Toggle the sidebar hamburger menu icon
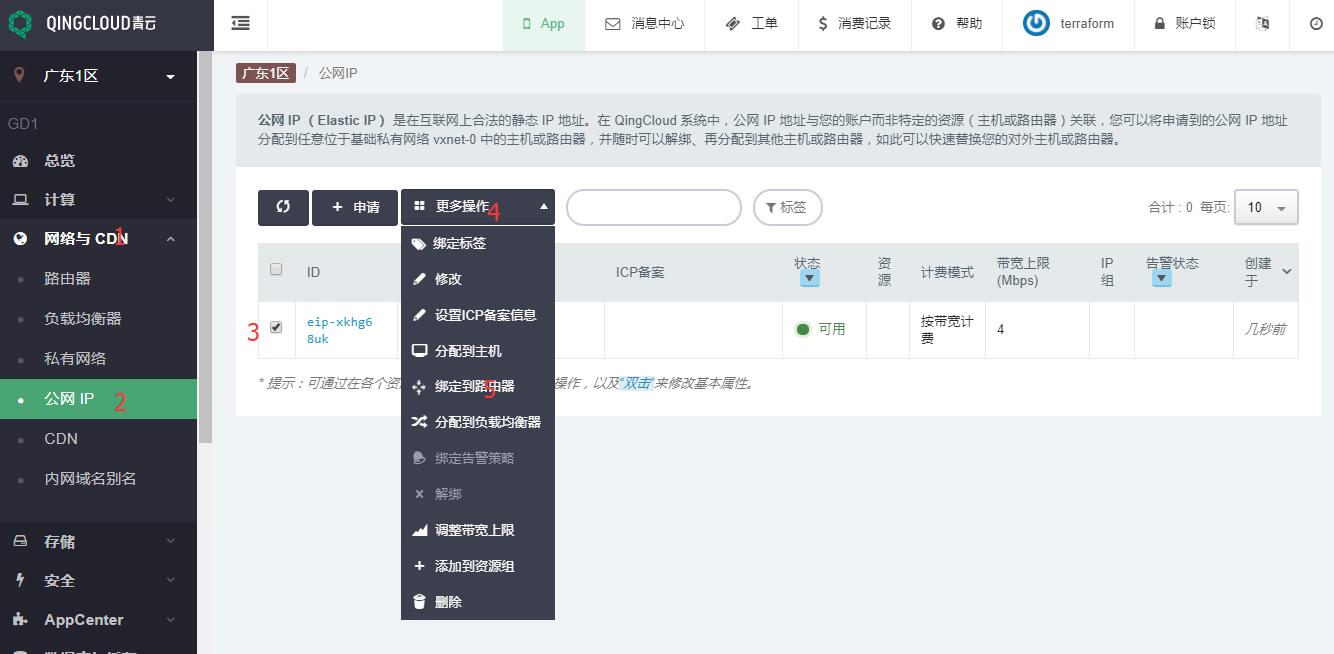Image resolution: width=1334 pixels, height=654 pixels. tap(241, 23)
